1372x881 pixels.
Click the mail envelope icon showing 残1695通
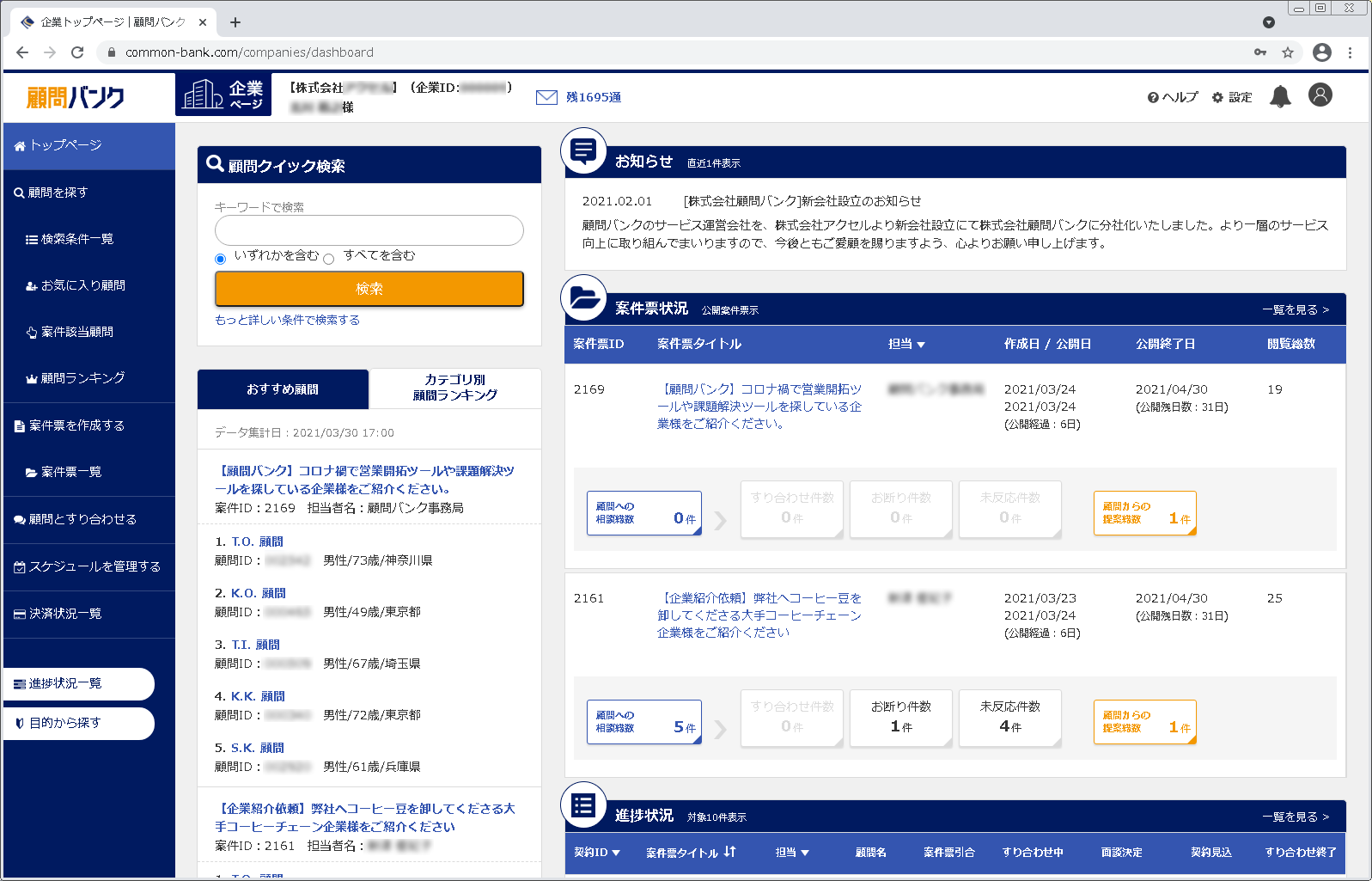[546, 97]
